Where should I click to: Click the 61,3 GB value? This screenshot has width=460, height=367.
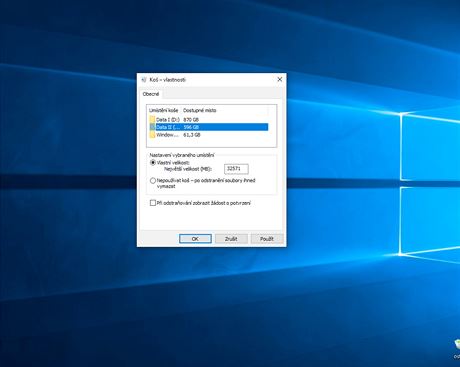tap(192, 135)
